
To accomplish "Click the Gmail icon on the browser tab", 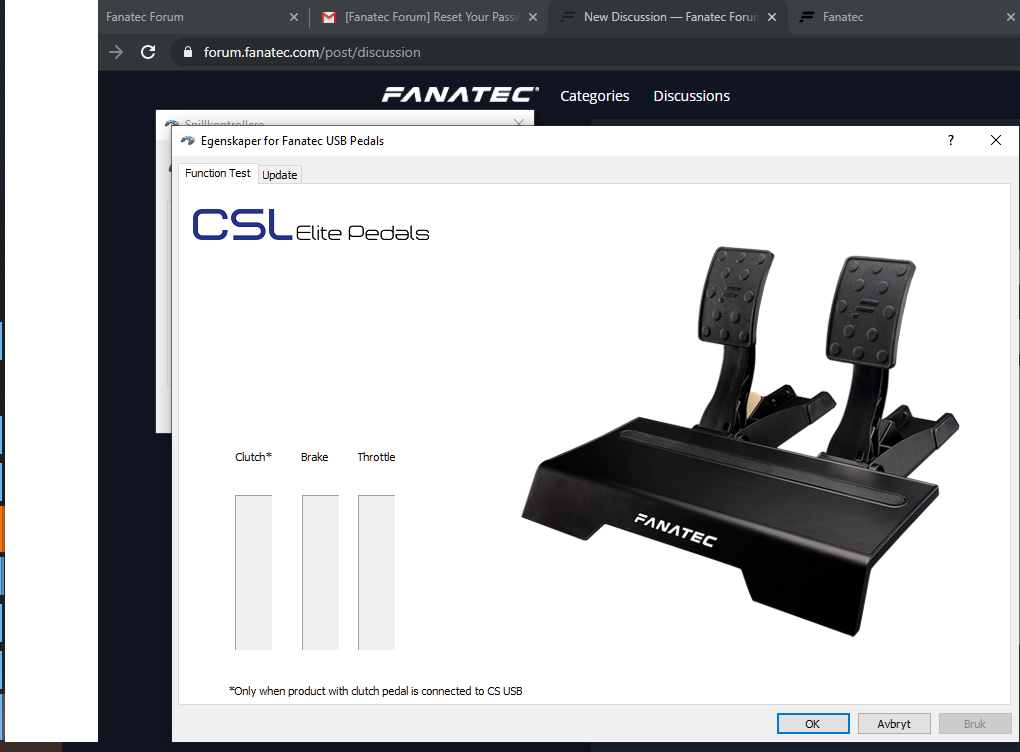I will [329, 18].
